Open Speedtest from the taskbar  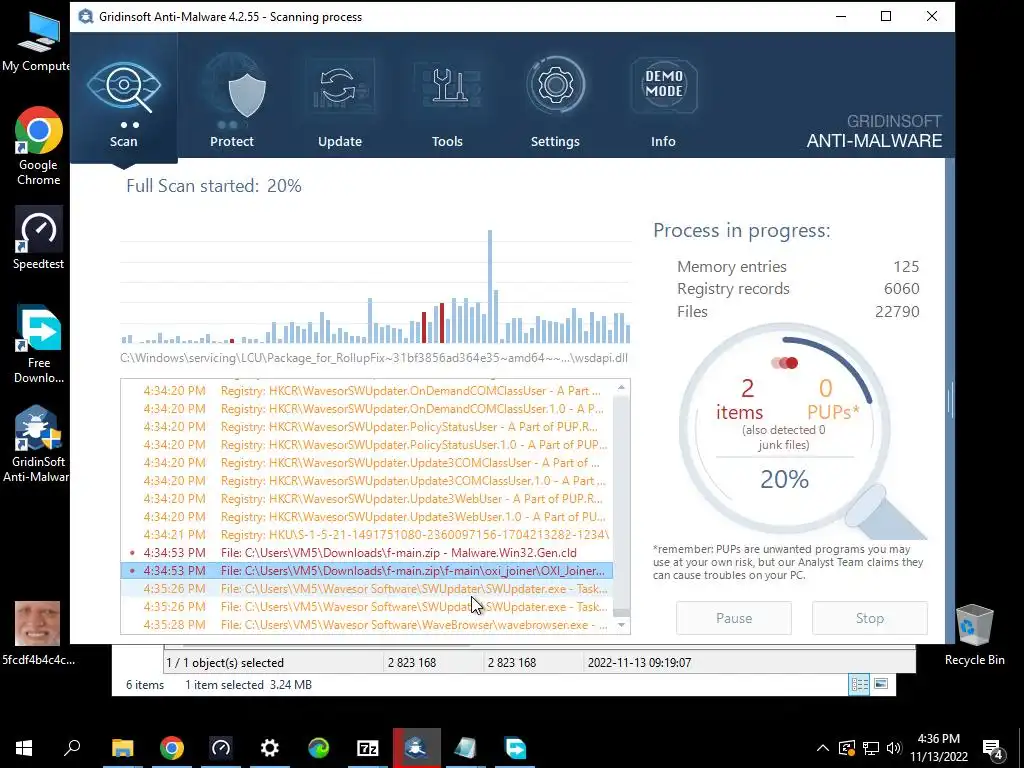(x=221, y=748)
